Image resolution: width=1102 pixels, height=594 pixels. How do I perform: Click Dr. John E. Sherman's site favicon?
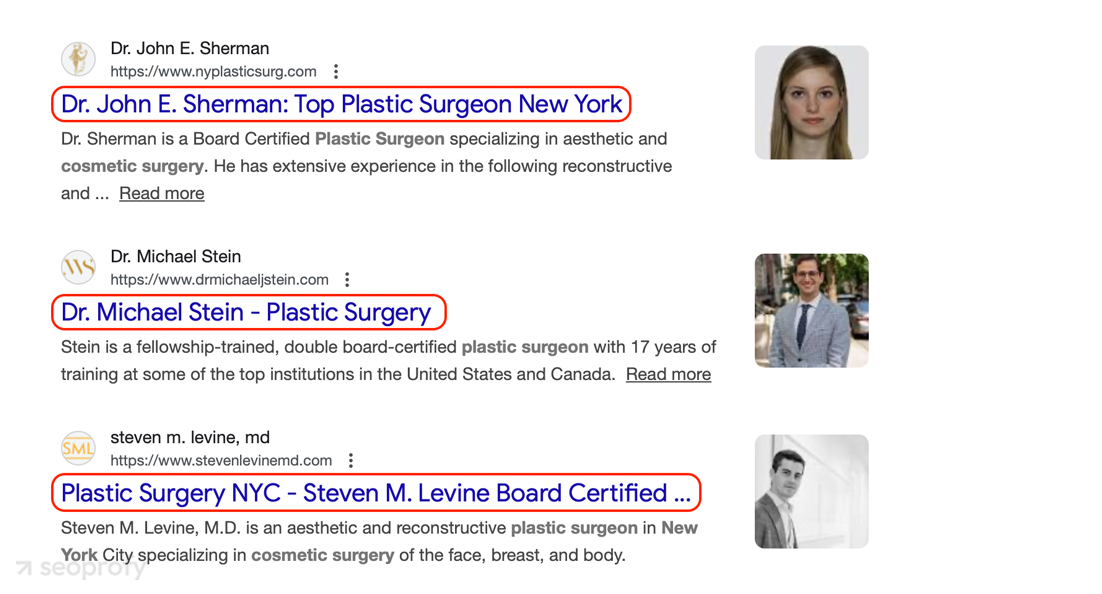78,59
